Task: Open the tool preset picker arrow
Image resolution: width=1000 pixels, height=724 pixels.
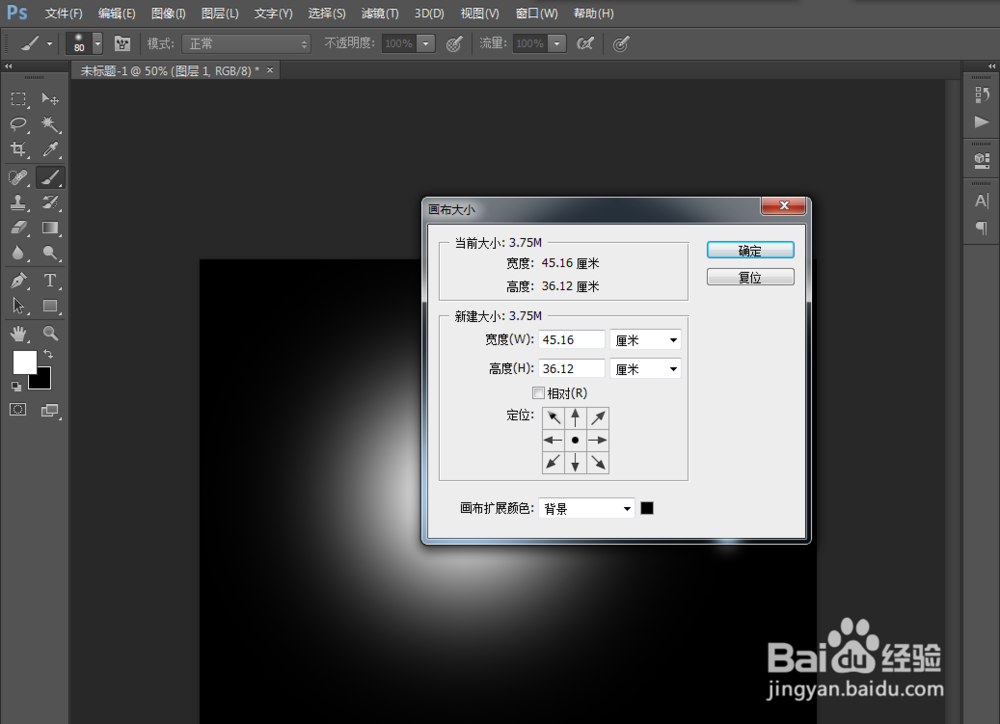Action: pyautogui.click(x=49, y=43)
